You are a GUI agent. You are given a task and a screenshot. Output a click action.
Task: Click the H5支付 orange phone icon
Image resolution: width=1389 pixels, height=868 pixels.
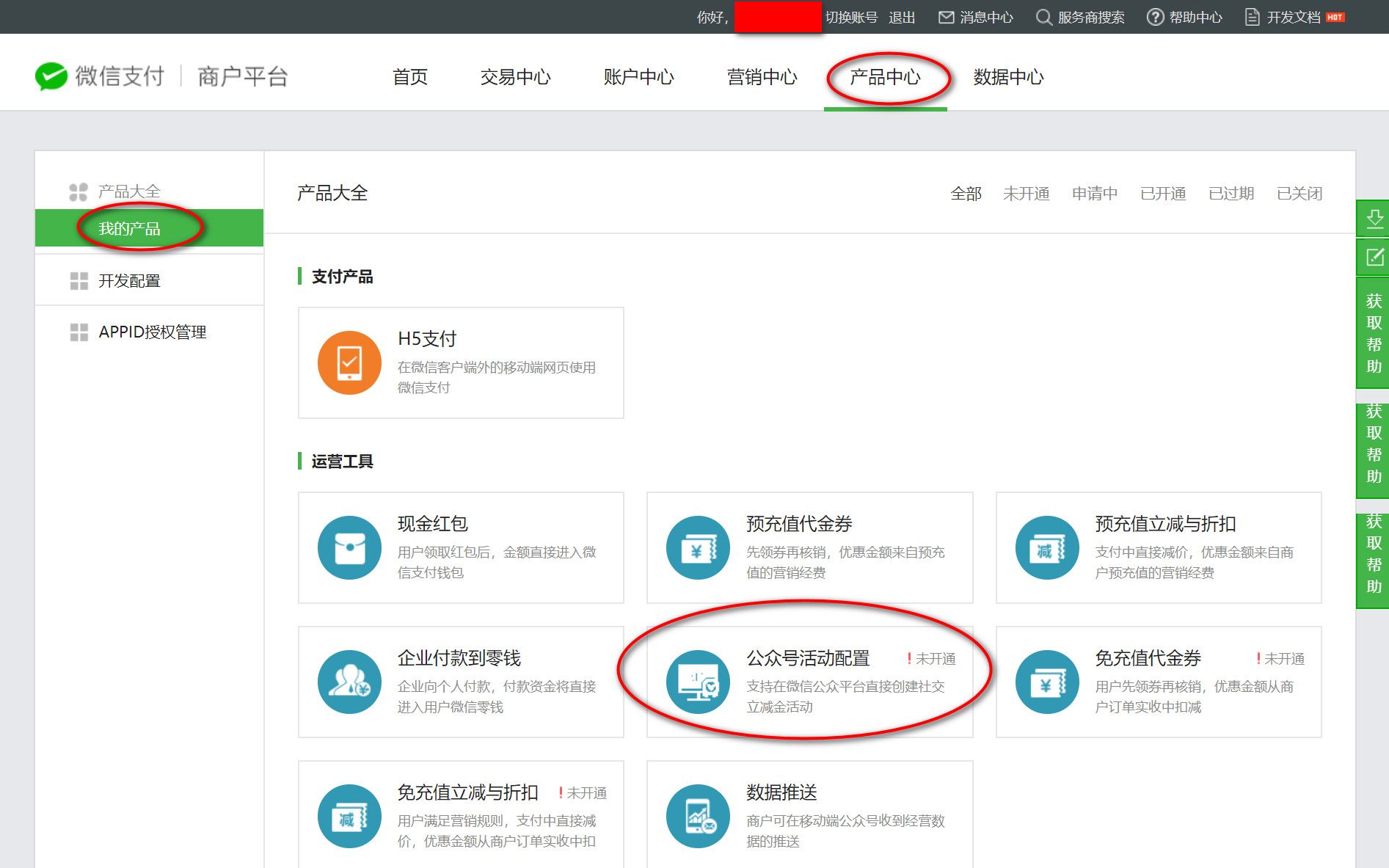coord(349,362)
